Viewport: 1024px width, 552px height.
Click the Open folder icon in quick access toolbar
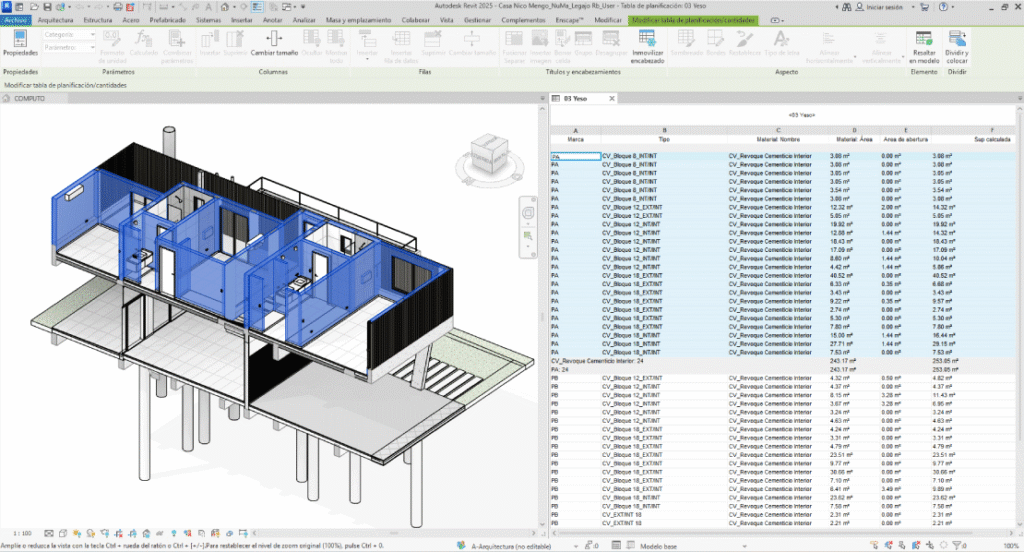pyautogui.click(x=34, y=7)
